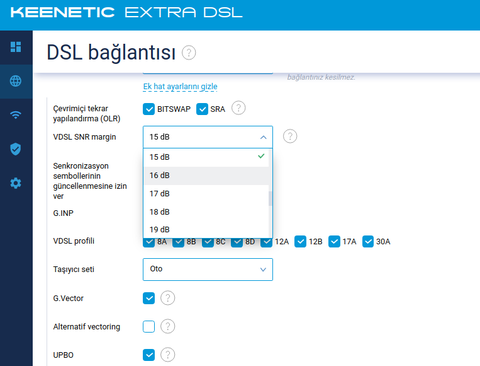Screen dimensions: 480x366
Task: Toggle the SRA checkbox
Action: (x=202, y=109)
